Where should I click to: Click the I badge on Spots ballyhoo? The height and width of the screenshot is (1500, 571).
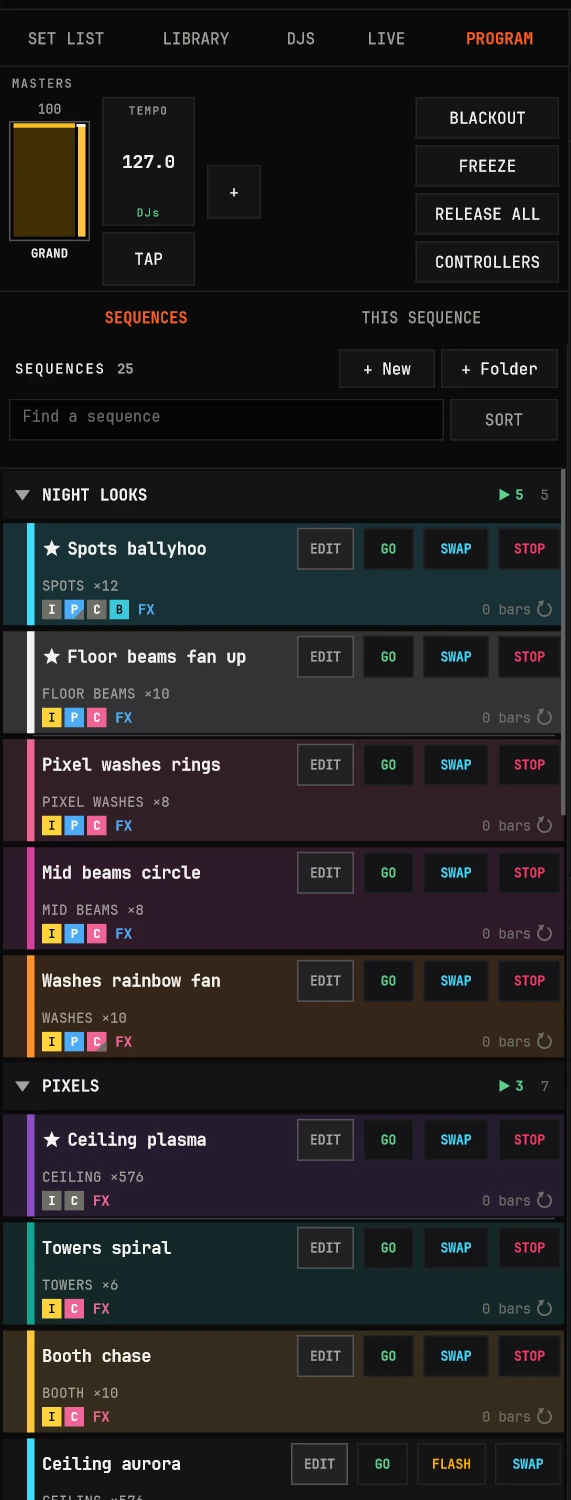(x=51, y=610)
